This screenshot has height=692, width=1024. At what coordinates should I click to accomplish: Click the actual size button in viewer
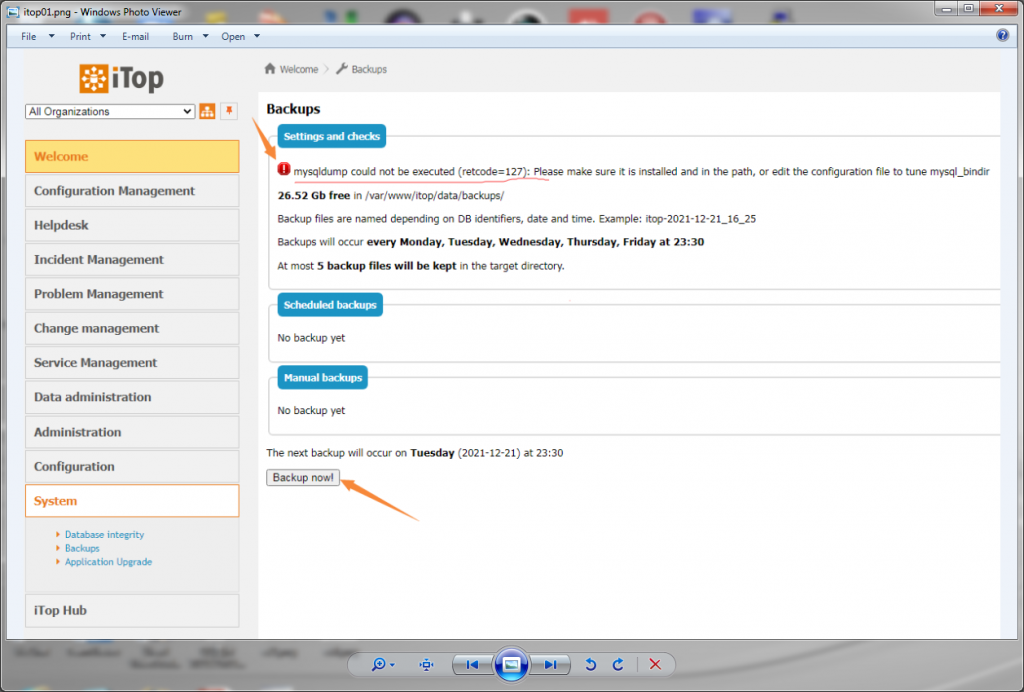coord(426,665)
